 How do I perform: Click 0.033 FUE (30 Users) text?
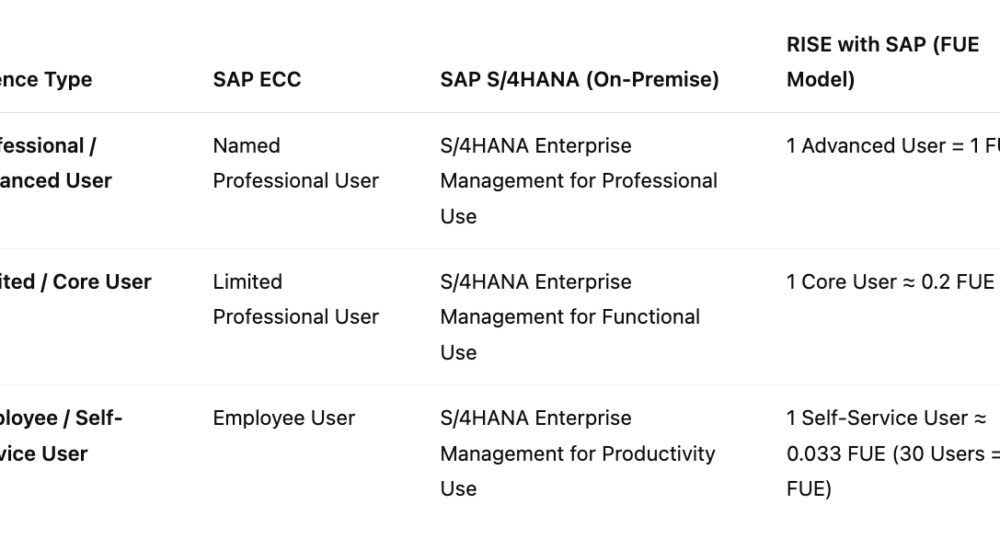[886, 454]
